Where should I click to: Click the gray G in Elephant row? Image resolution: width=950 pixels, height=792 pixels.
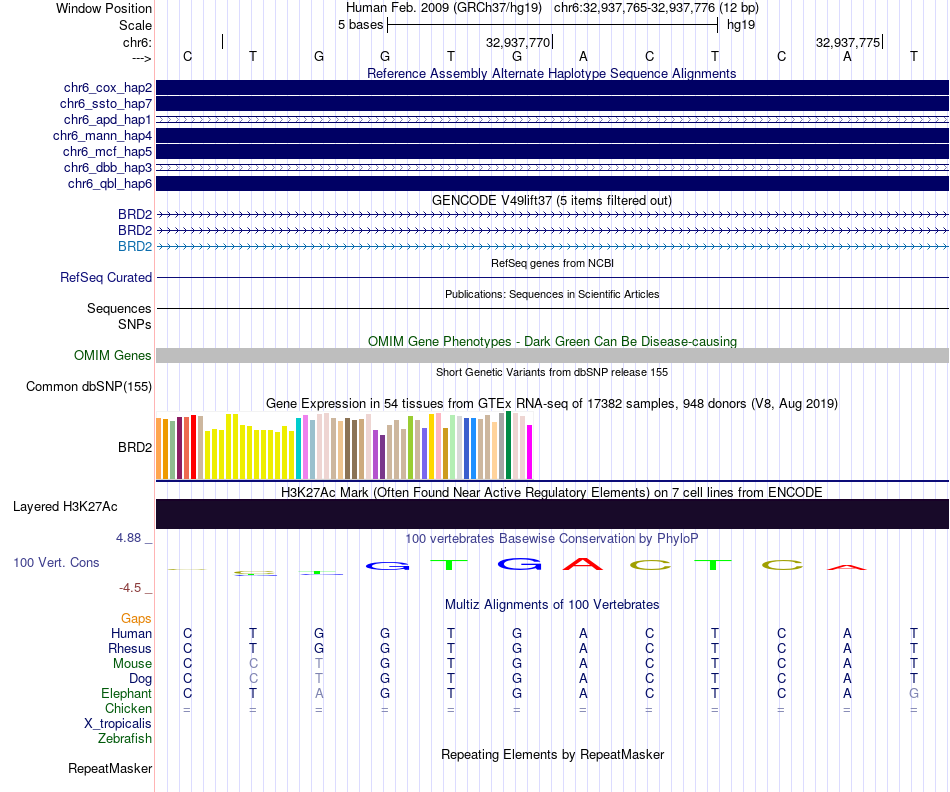click(x=913, y=694)
